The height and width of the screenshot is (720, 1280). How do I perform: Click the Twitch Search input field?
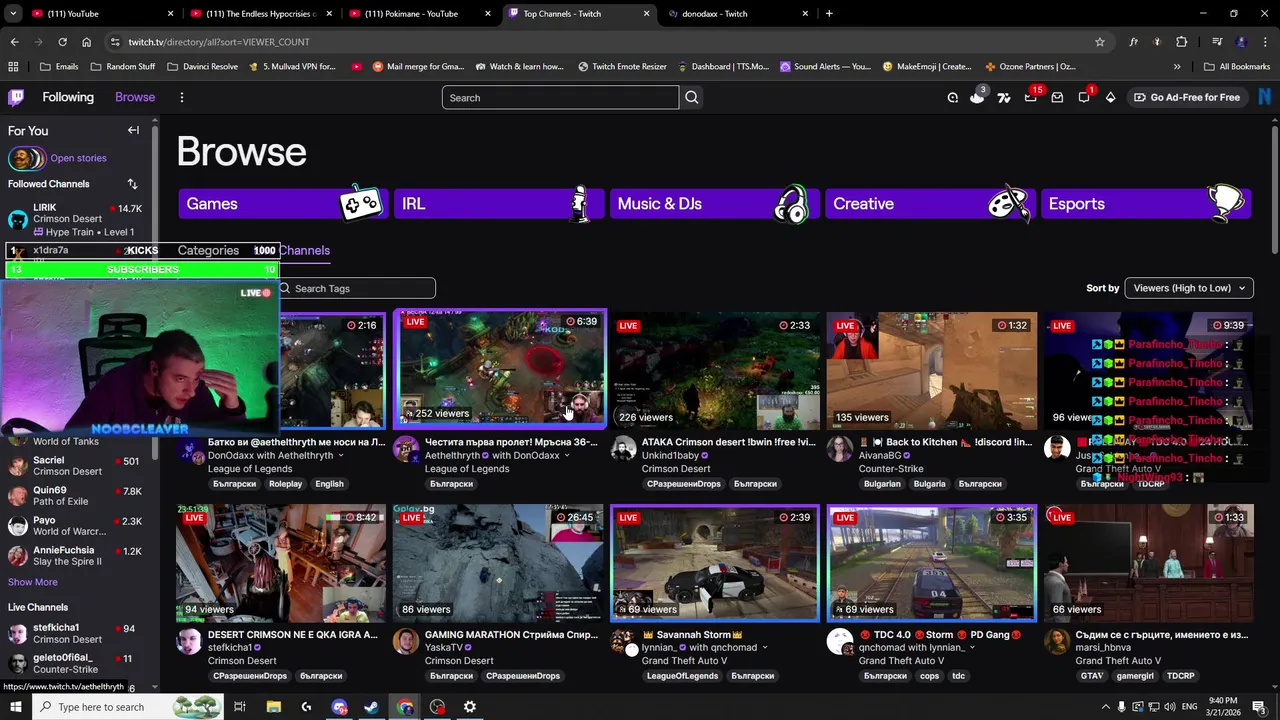point(560,97)
